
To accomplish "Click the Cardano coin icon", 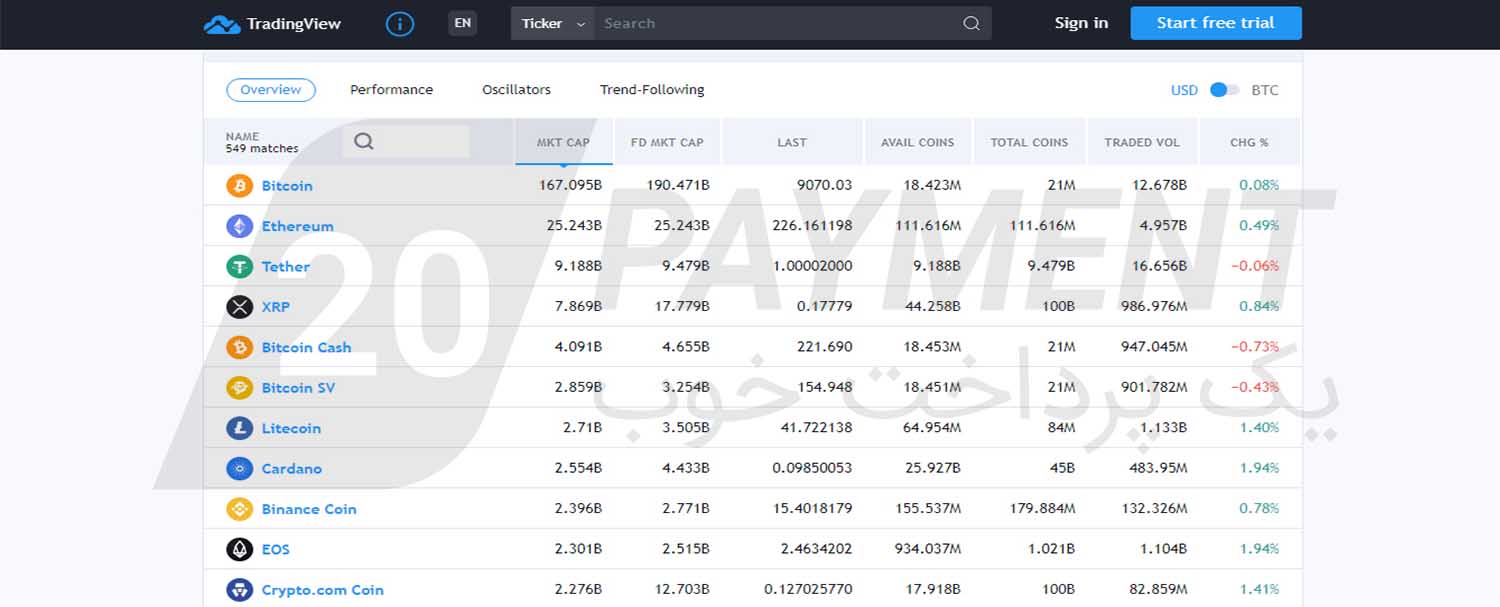I will [239, 468].
